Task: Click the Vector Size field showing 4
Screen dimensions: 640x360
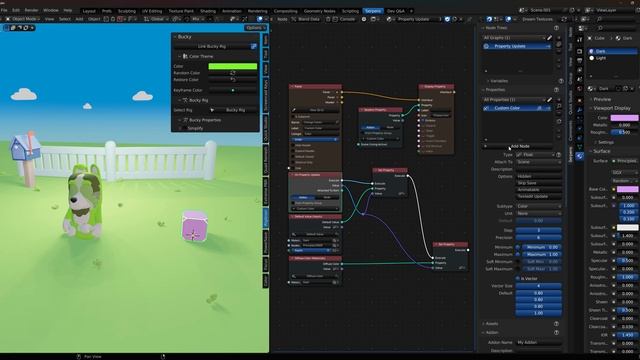Action: (x=538, y=286)
